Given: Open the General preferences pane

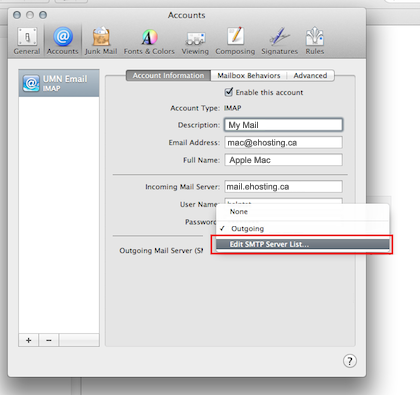Looking at the screenshot, I should [x=27, y=41].
